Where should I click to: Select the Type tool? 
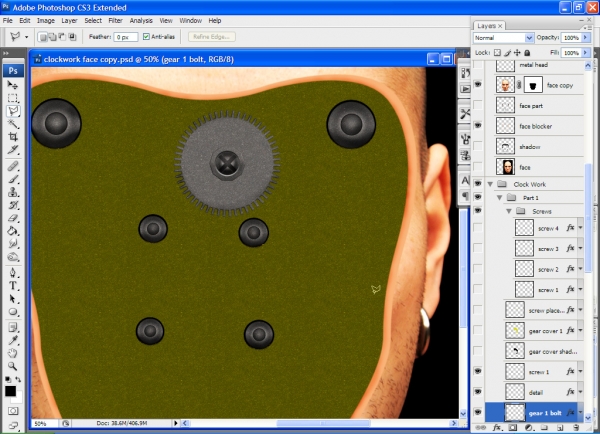point(13,286)
